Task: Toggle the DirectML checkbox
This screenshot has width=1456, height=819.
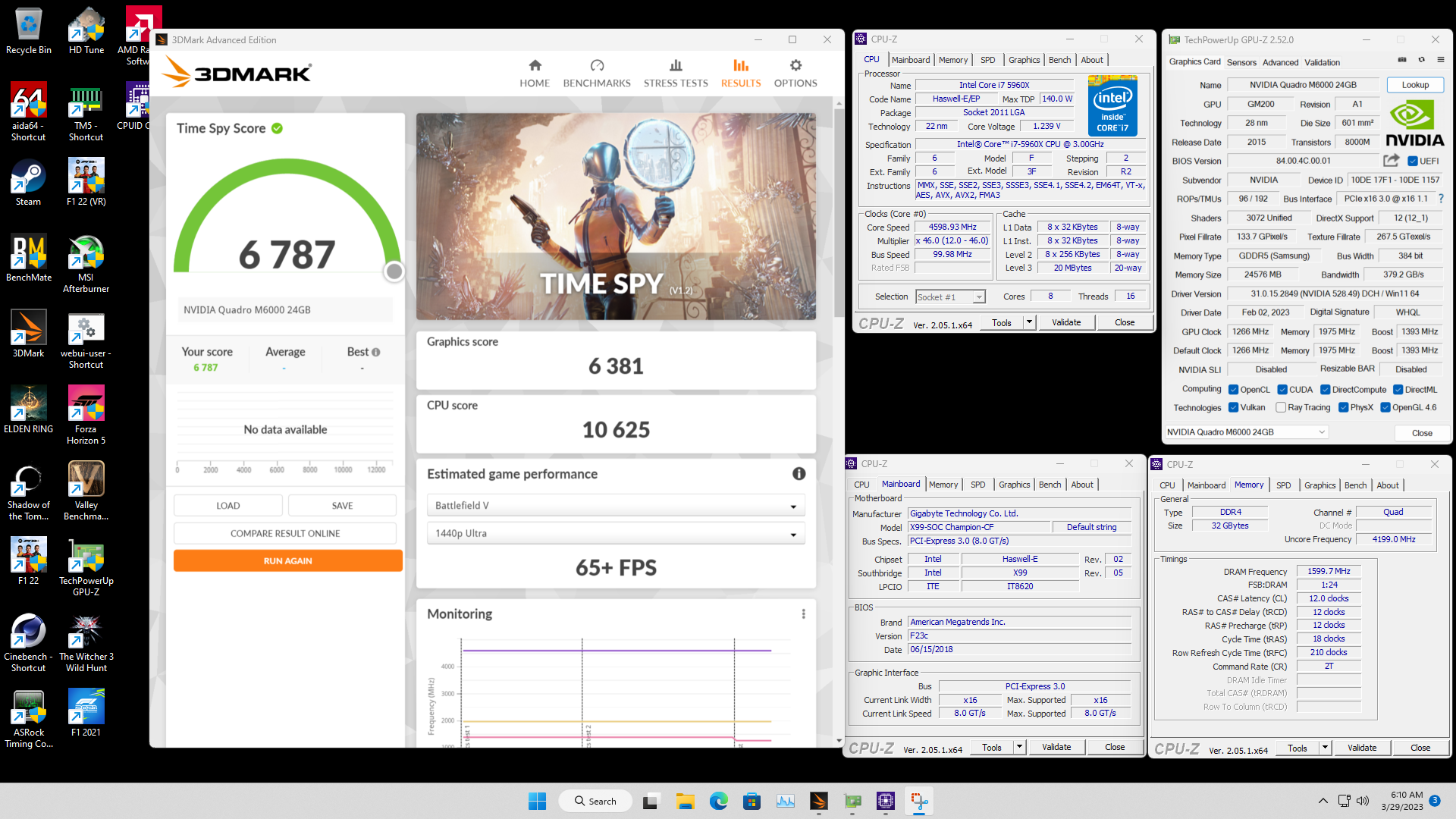Action: (x=1398, y=390)
